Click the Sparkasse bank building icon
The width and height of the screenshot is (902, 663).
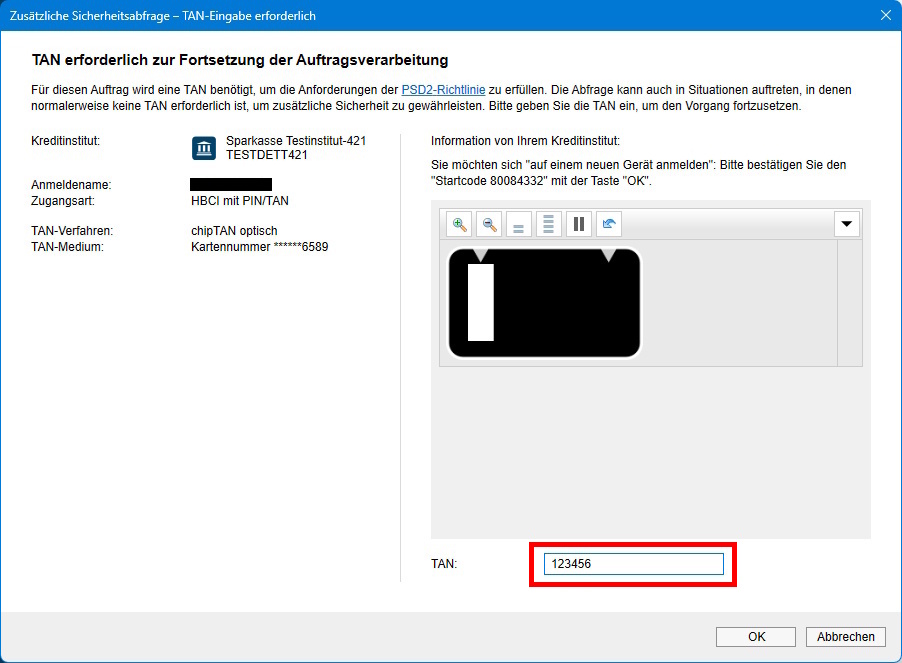204,149
